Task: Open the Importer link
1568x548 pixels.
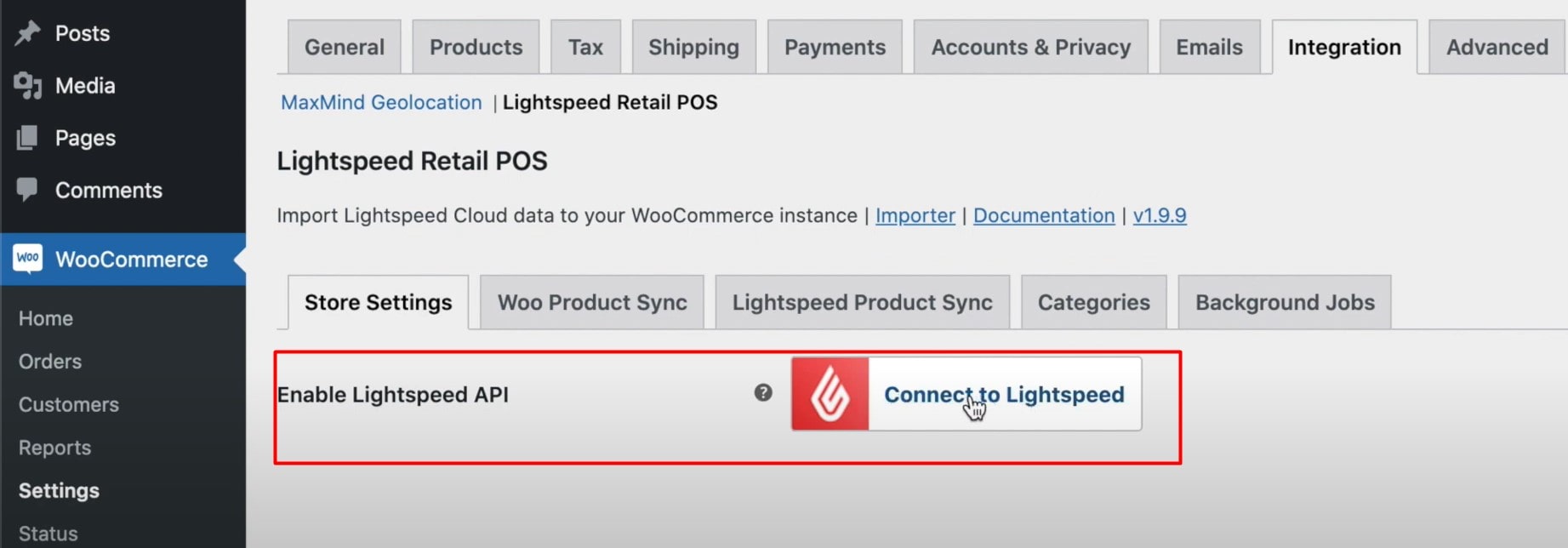Action: coord(915,215)
